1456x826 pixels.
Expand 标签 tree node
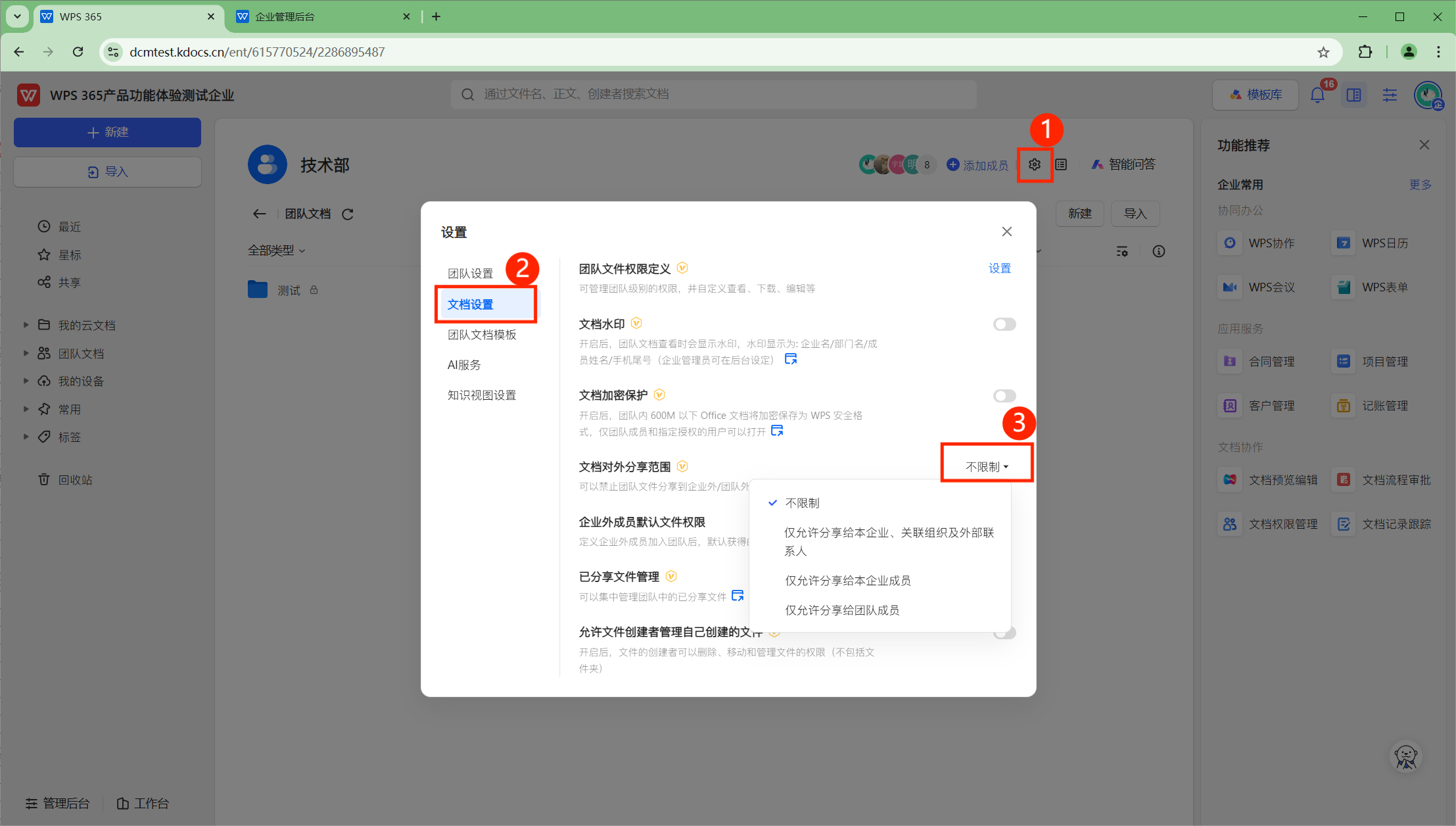point(26,437)
